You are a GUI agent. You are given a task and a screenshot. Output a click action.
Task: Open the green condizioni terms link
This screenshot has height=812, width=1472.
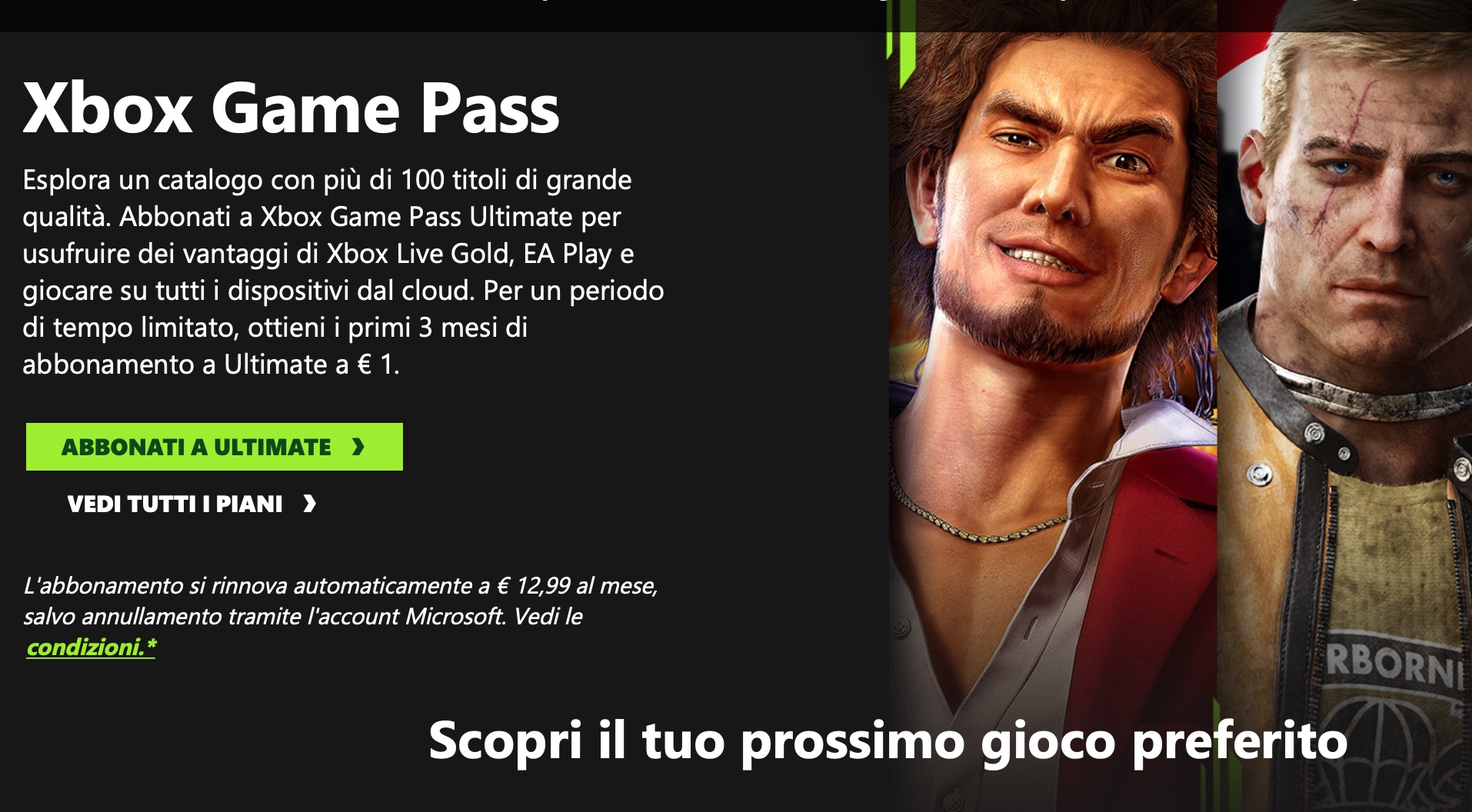tap(85, 647)
